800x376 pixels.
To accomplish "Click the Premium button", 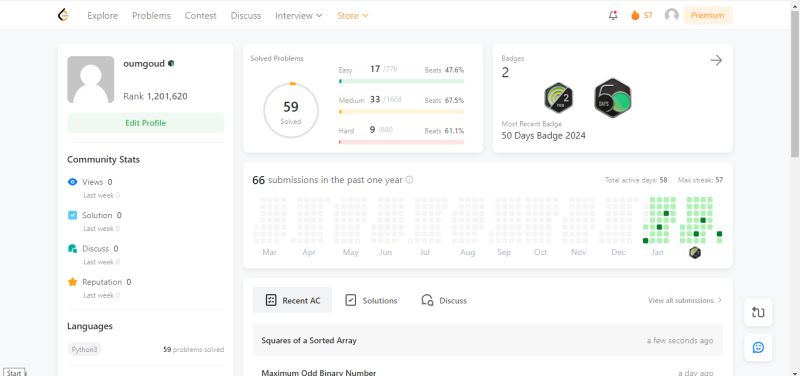I will (708, 15).
